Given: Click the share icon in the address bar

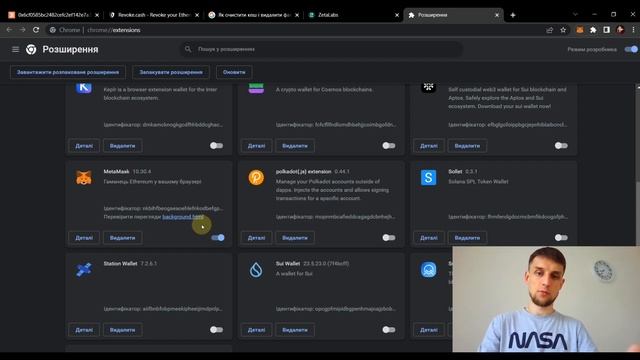Looking at the screenshot, I should pyautogui.click(x=550, y=30).
